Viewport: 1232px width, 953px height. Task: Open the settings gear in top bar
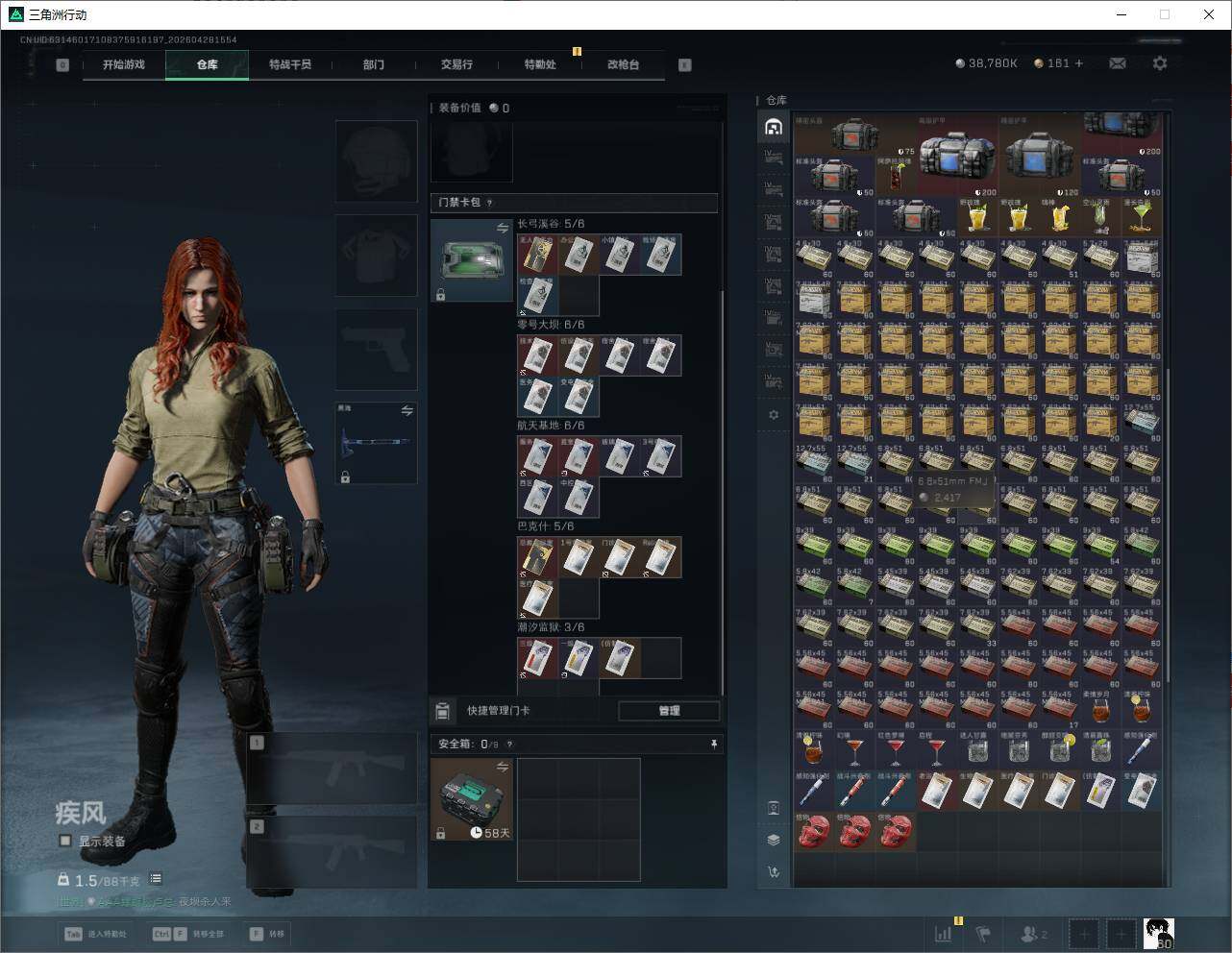coord(1160,62)
